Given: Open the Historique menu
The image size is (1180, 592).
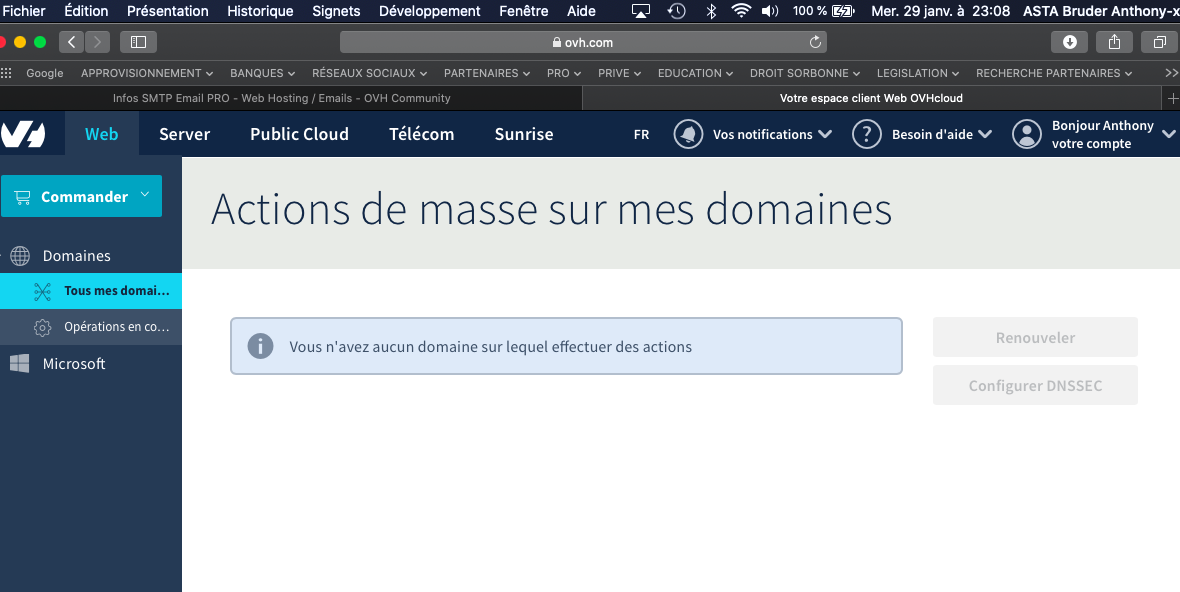Looking at the screenshot, I should click(x=260, y=11).
